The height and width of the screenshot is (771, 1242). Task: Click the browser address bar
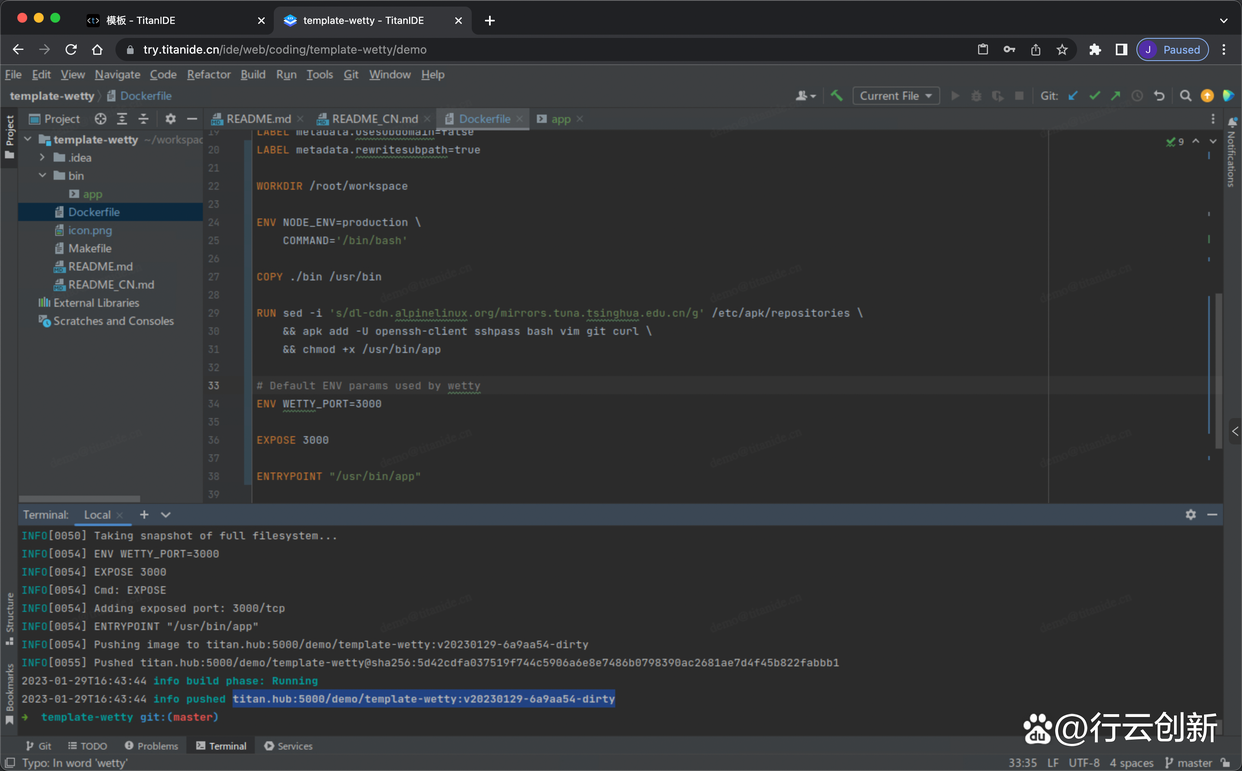coord(550,49)
